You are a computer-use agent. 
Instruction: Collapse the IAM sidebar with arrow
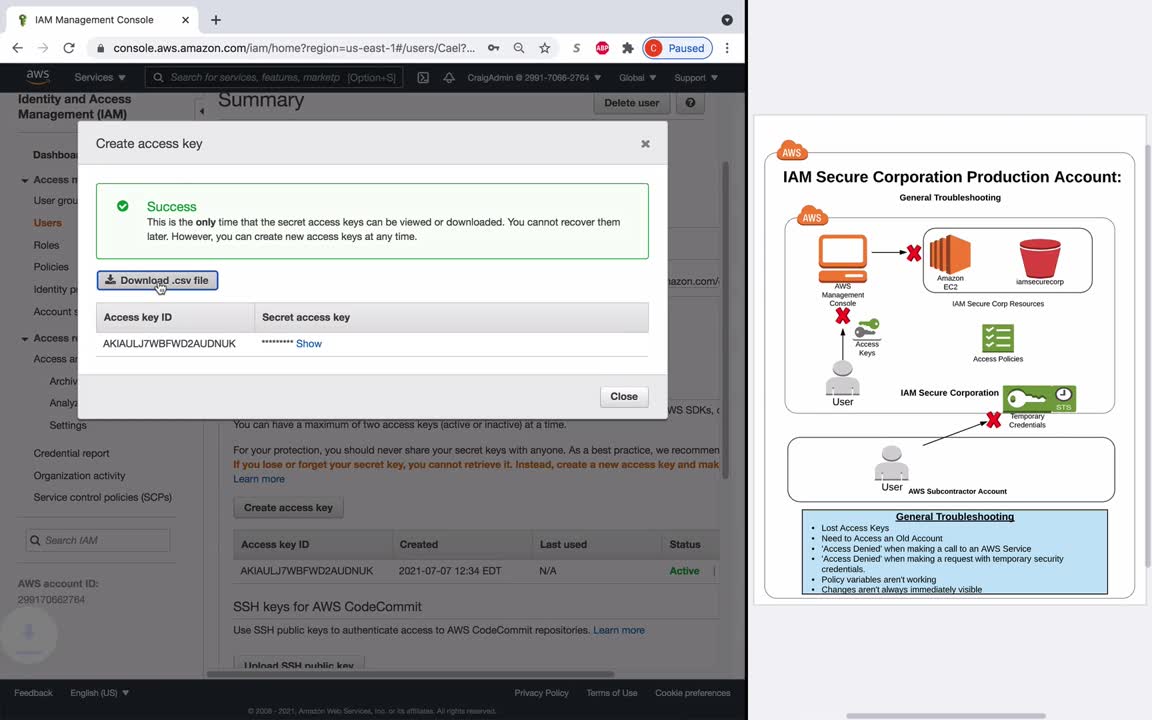(201, 111)
